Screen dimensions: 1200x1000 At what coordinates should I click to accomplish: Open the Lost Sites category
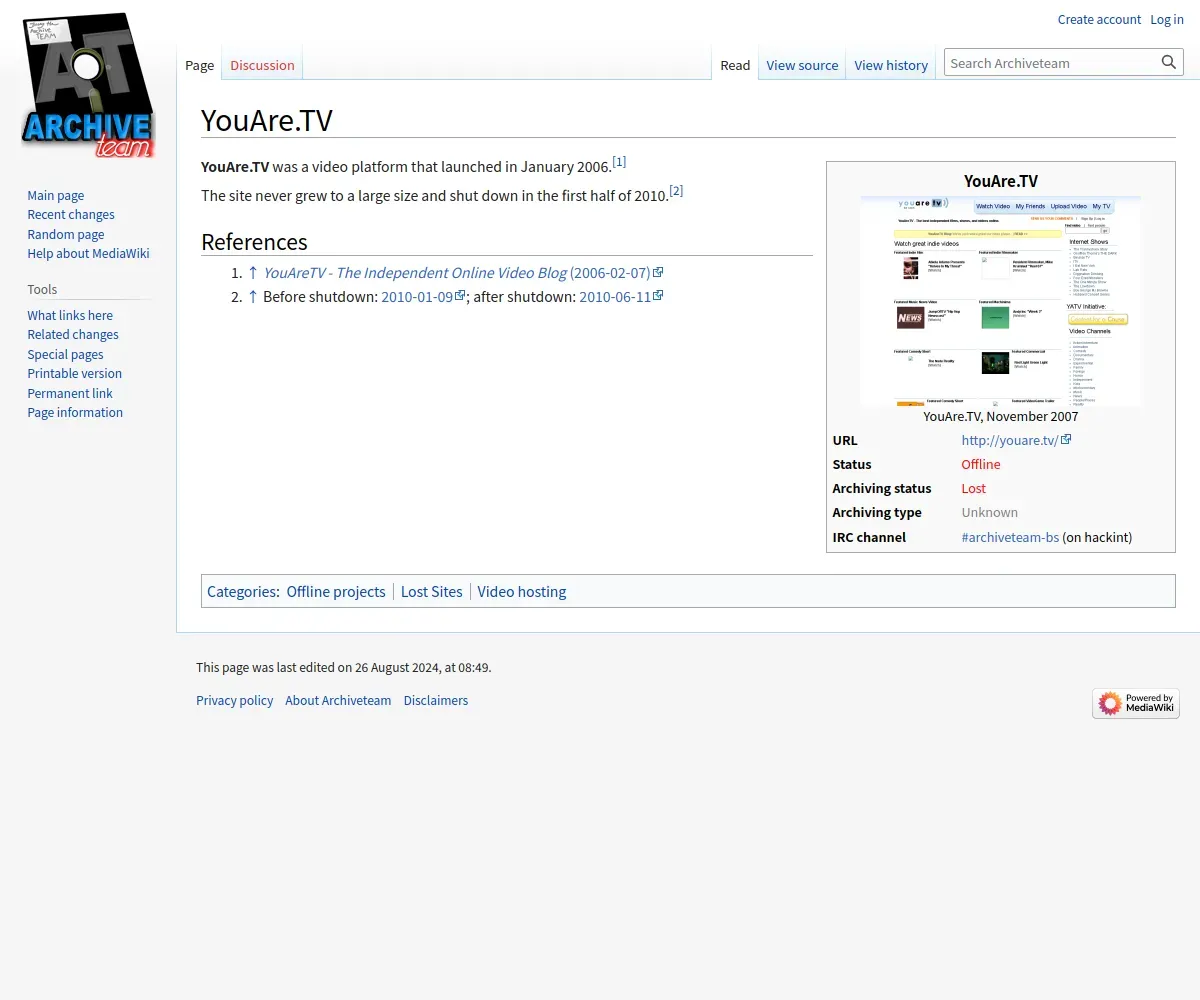coord(432,592)
